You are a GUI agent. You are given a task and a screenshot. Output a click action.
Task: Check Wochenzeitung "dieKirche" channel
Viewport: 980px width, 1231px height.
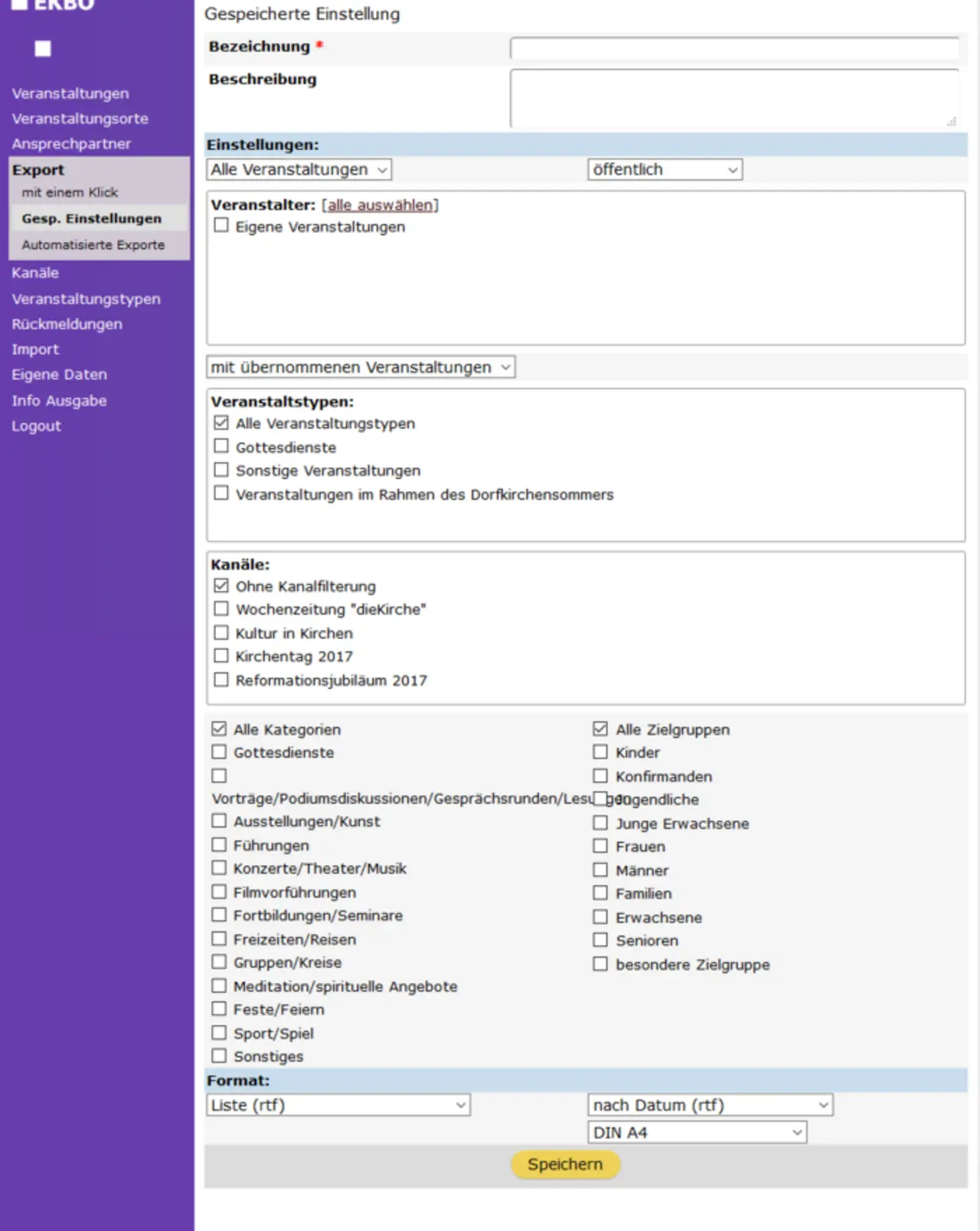[x=221, y=609]
